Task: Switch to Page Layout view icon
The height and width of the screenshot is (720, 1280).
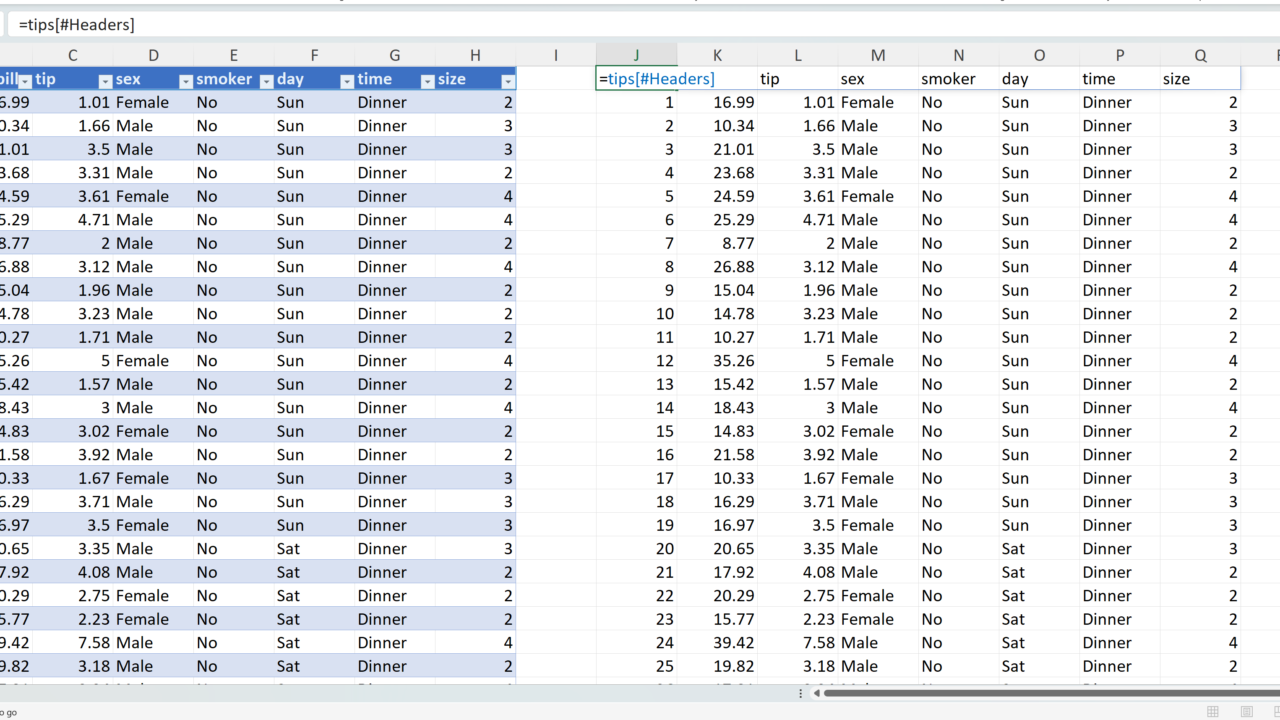Action: (x=1246, y=712)
